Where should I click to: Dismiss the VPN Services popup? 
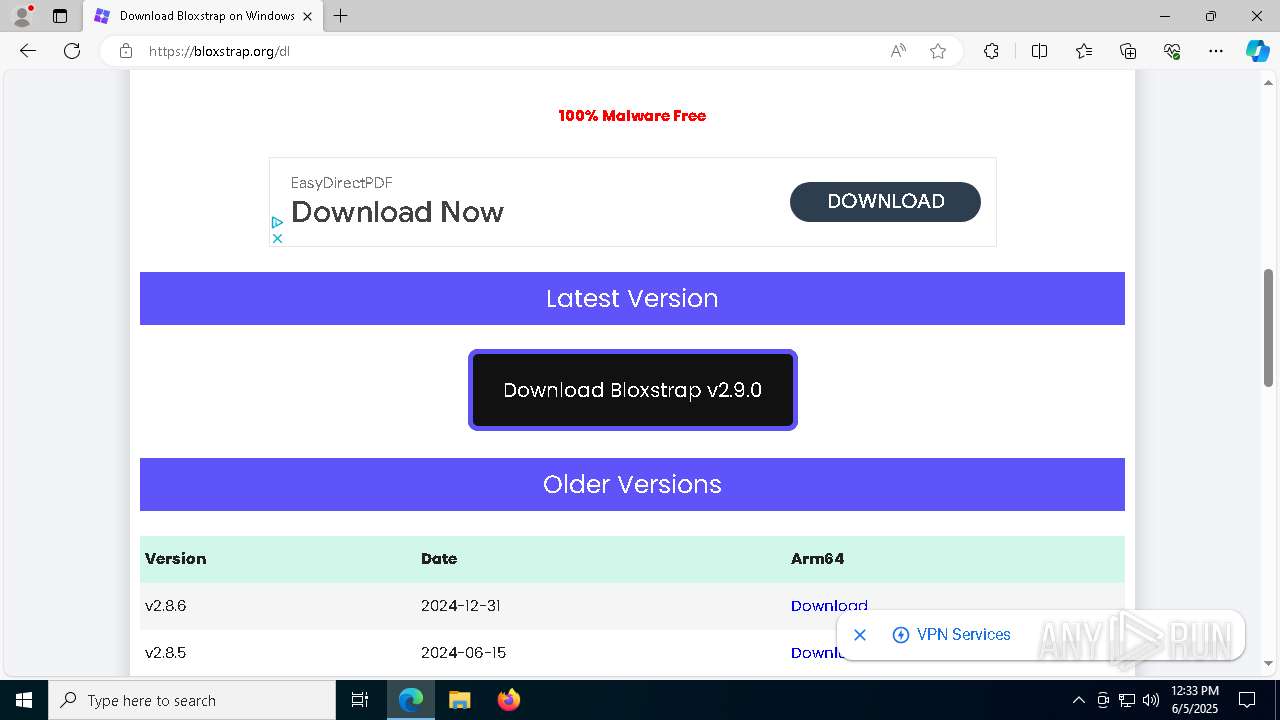click(x=860, y=635)
